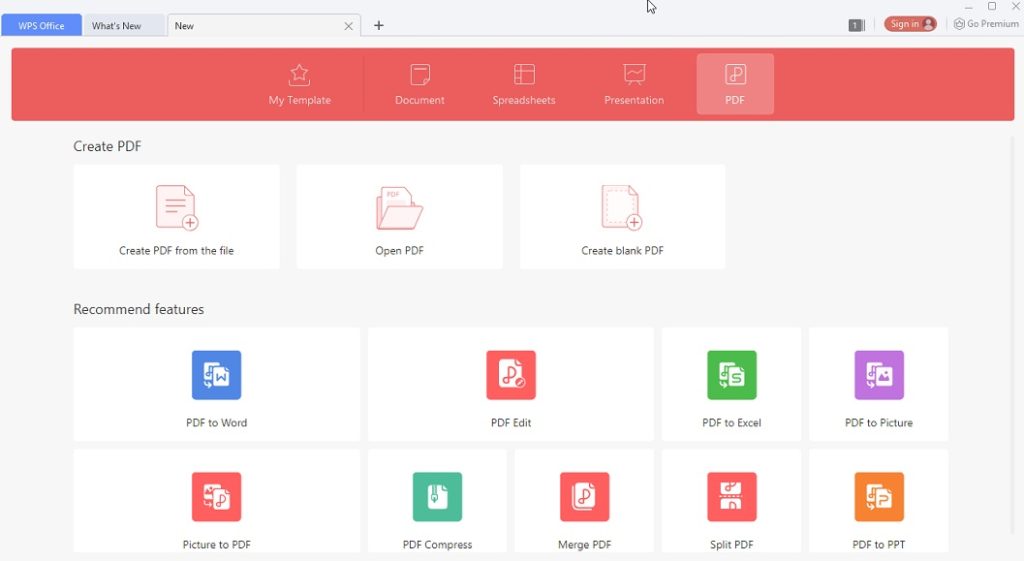Create a blank PDF
The height and width of the screenshot is (561, 1024).
tap(622, 218)
